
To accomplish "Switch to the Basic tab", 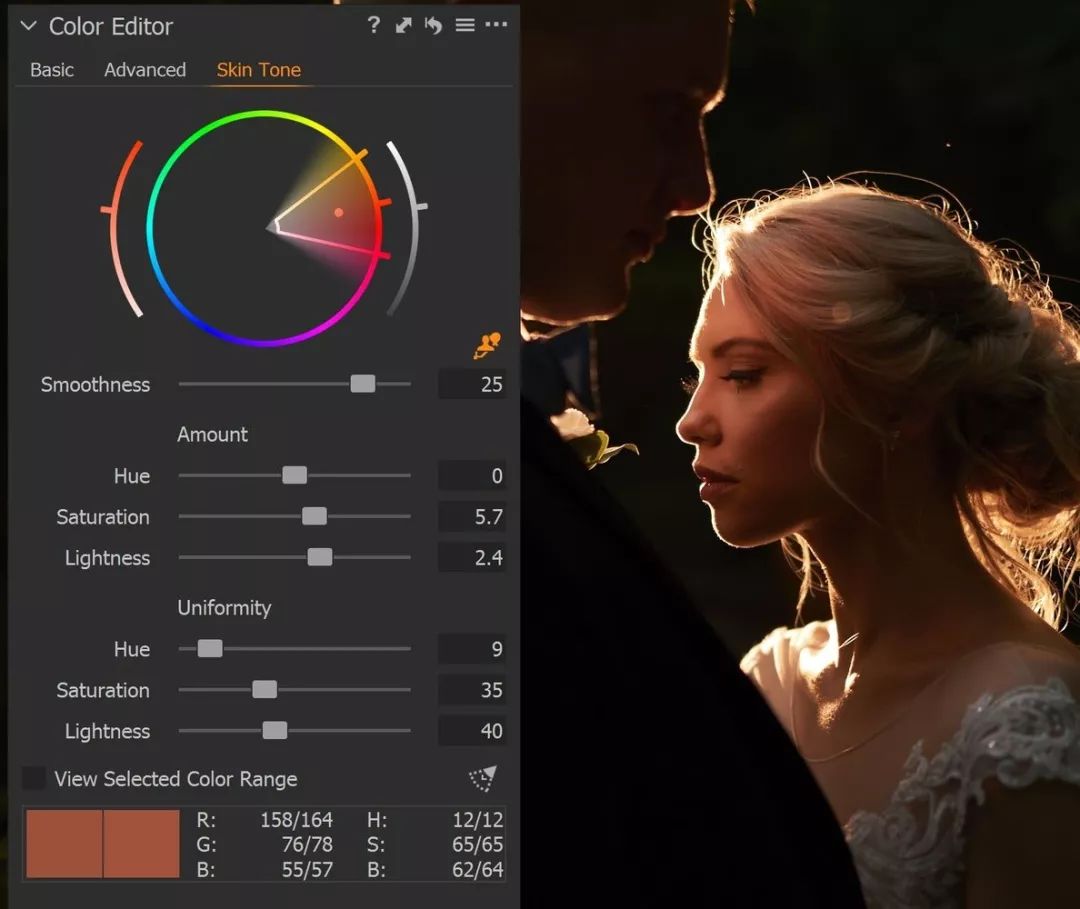I will click(52, 70).
